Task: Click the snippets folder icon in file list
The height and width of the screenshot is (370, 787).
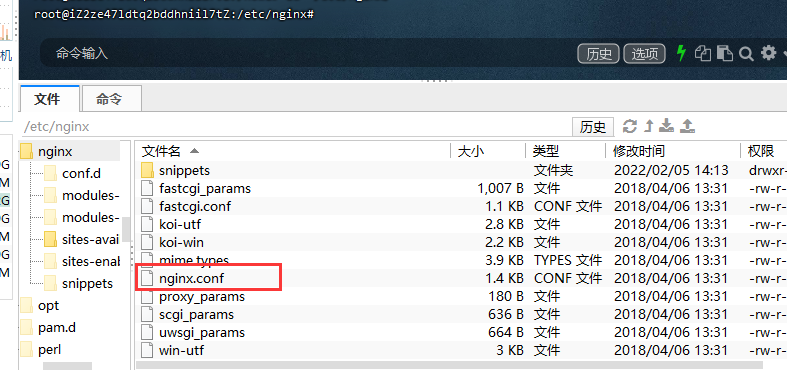Action: pos(147,170)
